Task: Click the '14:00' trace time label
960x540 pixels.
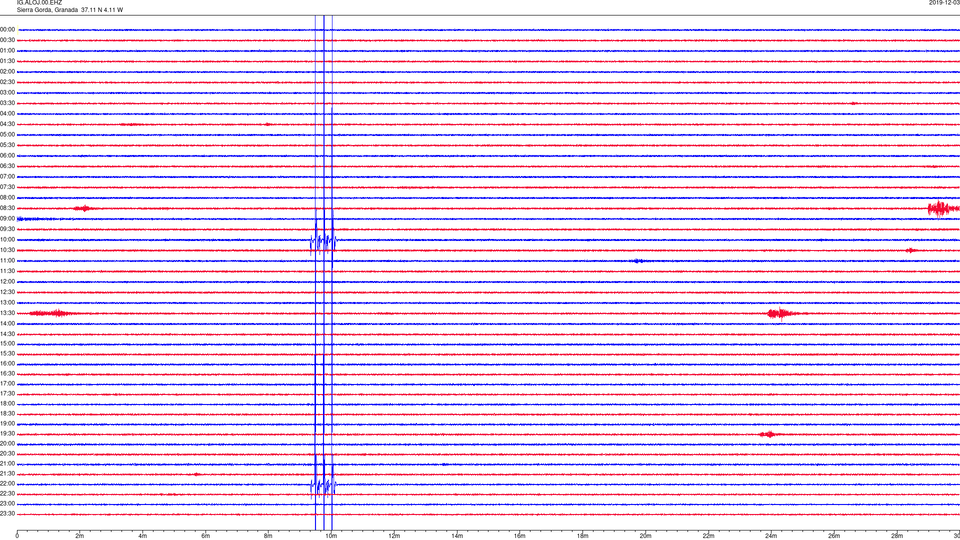Action: (7, 324)
